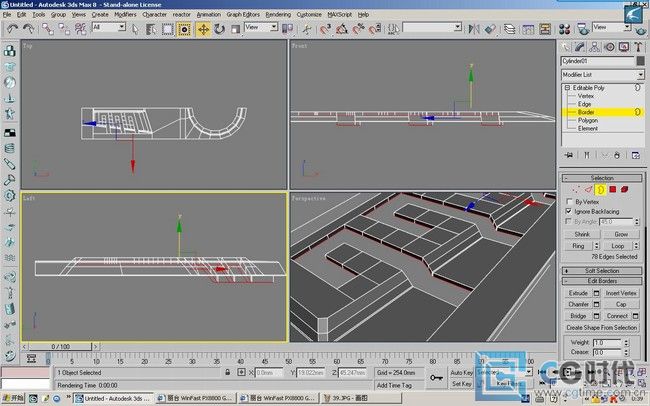650x406 pixels.
Task: Select Polygon sub-object in modifier stack
Action: pyautogui.click(x=588, y=120)
